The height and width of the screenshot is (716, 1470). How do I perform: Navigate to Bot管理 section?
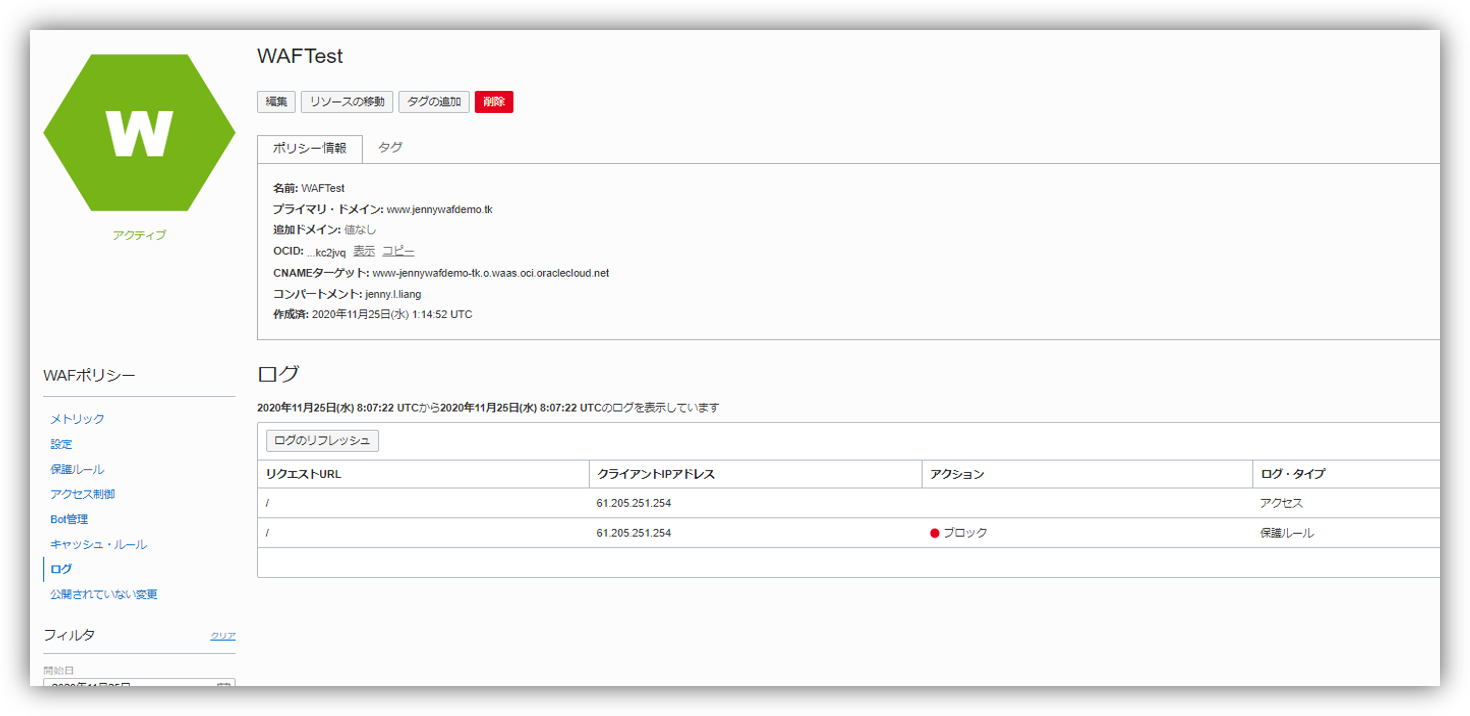click(x=69, y=519)
